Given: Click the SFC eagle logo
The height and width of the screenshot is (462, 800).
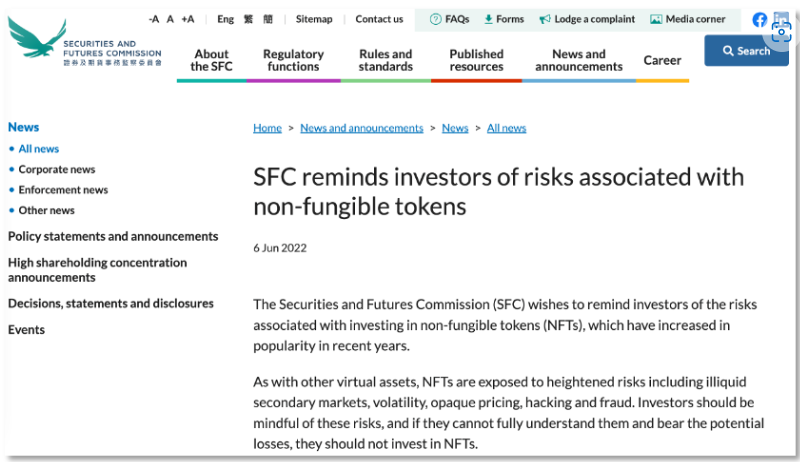Looking at the screenshot, I should tap(38, 38).
